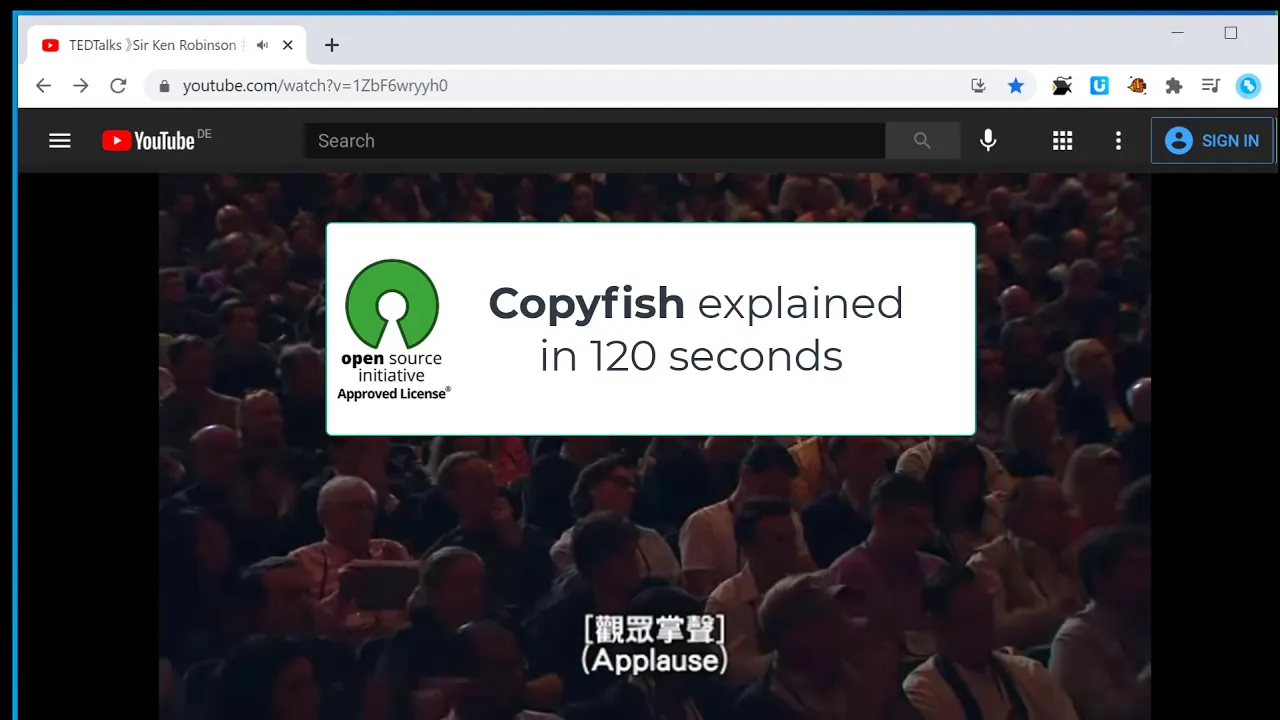The height and width of the screenshot is (720, 1280).
Task: Go back with the browser arrow
Action: point(43,86)
